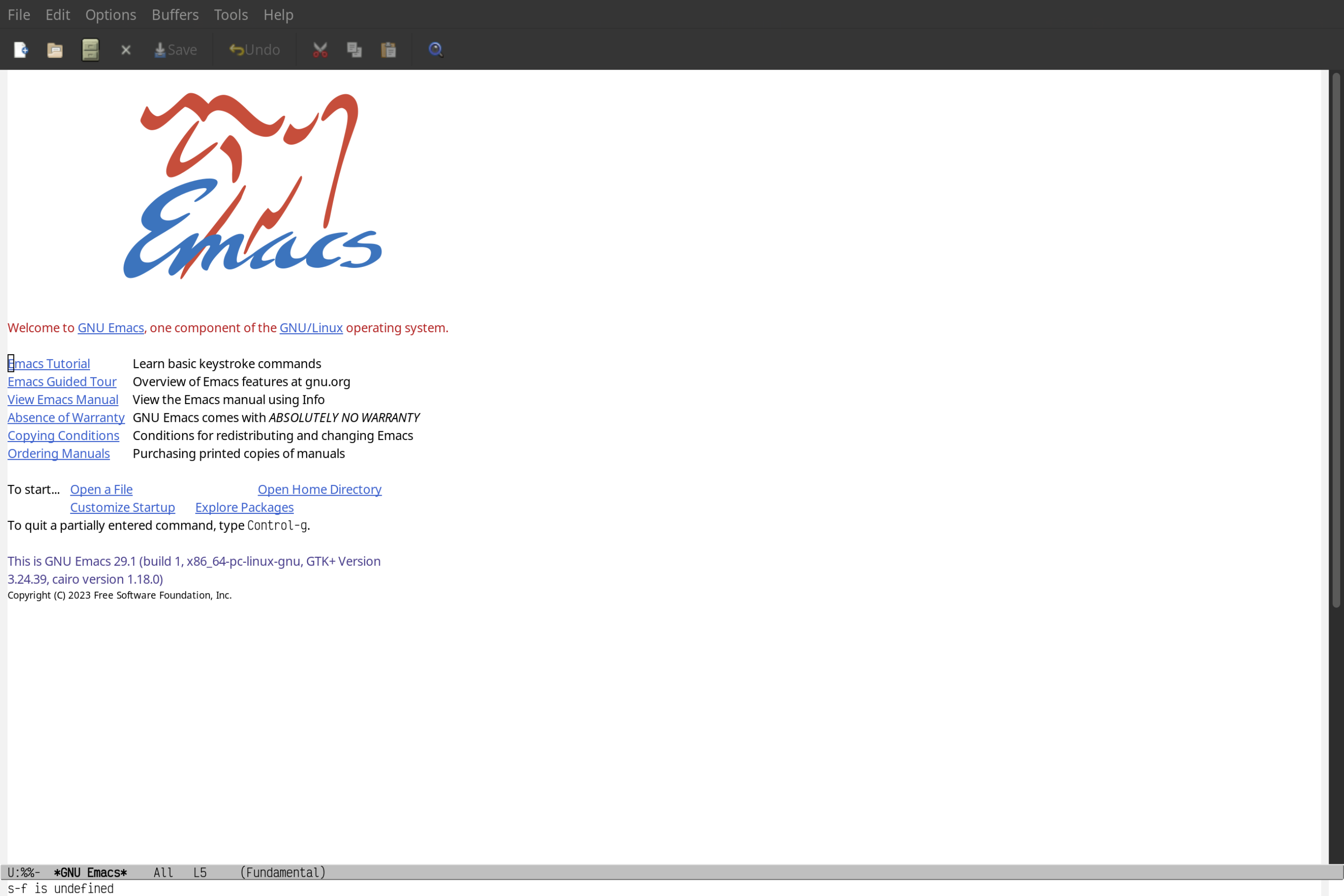Image resolution: width=1344 pixels, height=896 pixels.
Task: Open a file using folder icon
Action: 55,49
